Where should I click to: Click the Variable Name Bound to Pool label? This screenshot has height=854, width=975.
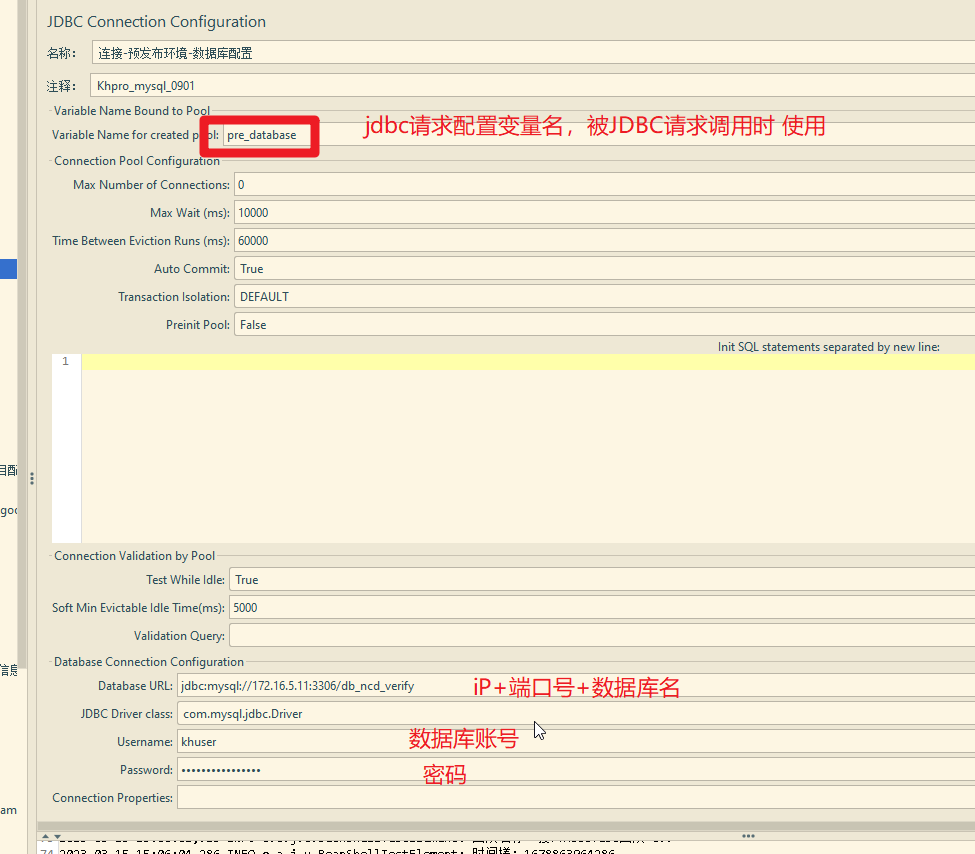pyautogui.click(x=132, y=111)
